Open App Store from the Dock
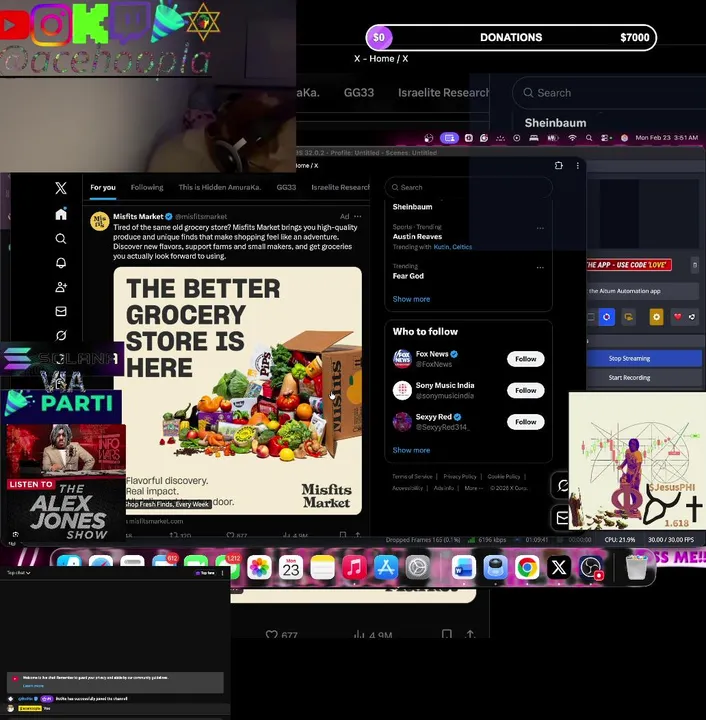 pyautogui.click(x=386, y=568)
